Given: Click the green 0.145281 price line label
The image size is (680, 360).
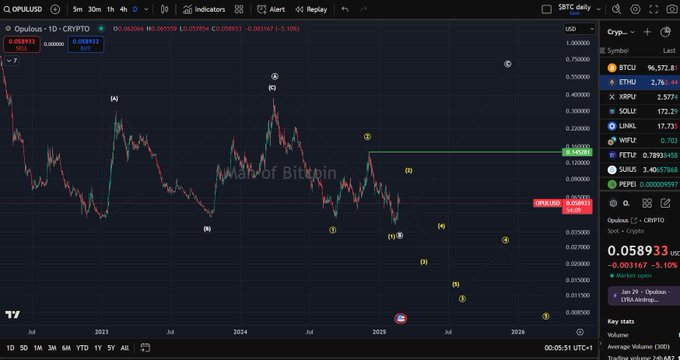Looking at the screenshot, I should 577,152.
